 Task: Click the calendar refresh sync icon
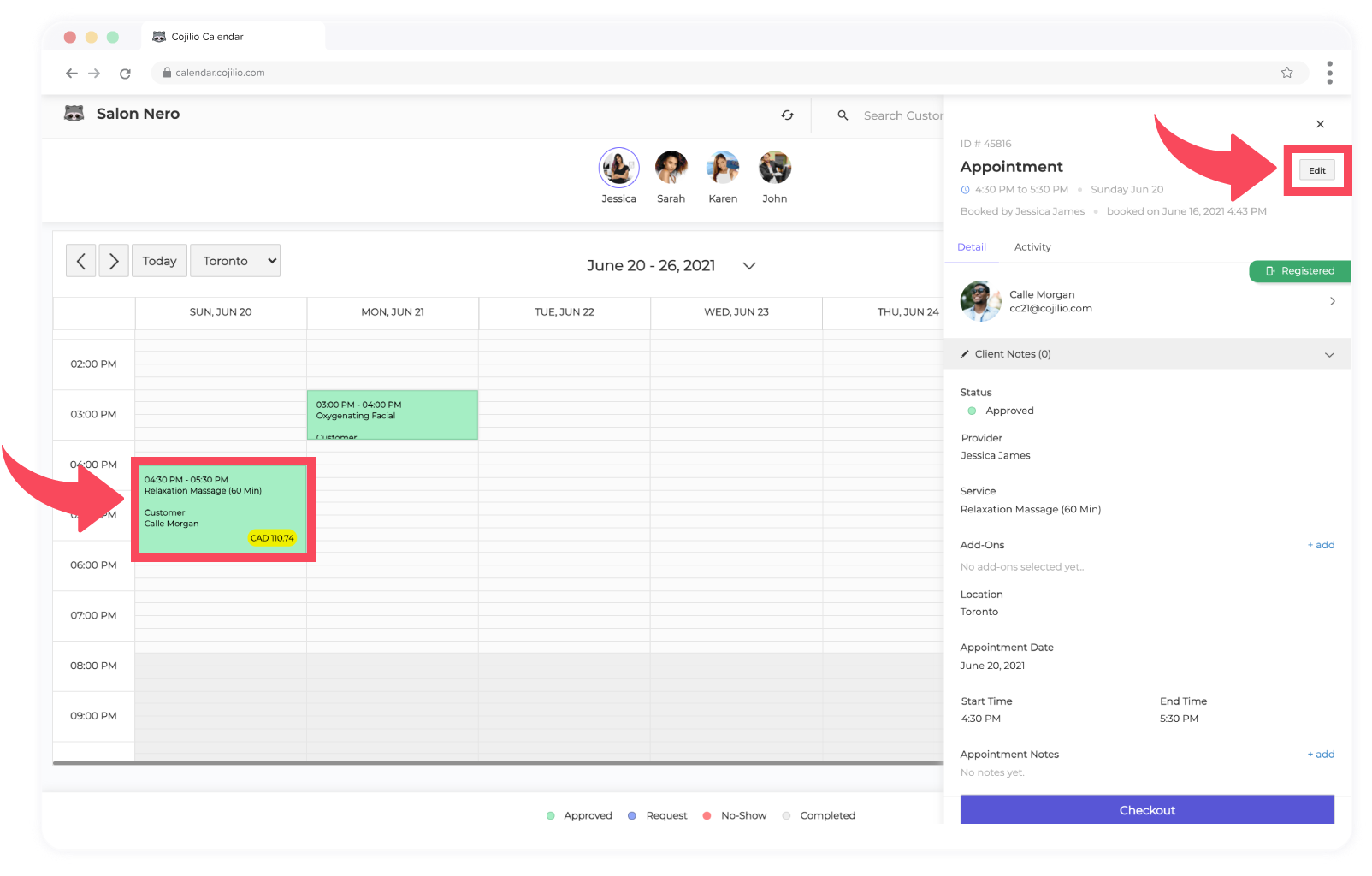pyautogui.click(x=787, y=115)
